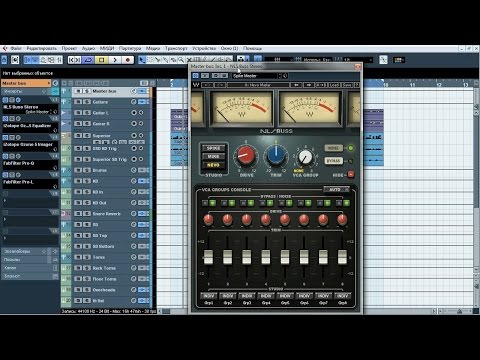The image size is (480, 360).
Task: Select the Range Selection tool
Action: (150, 60)
